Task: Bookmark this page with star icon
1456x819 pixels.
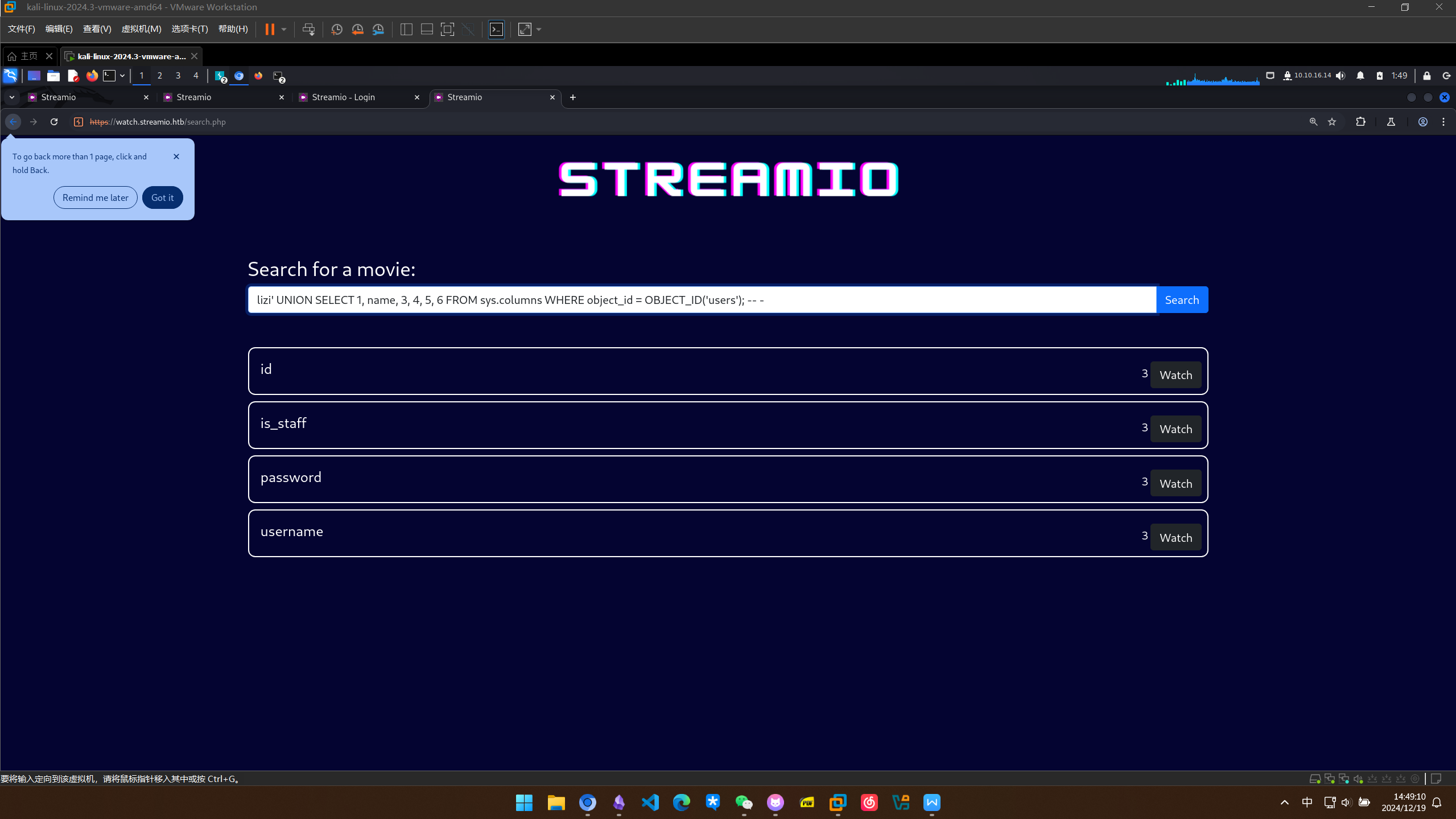Action: (1332, 122)
